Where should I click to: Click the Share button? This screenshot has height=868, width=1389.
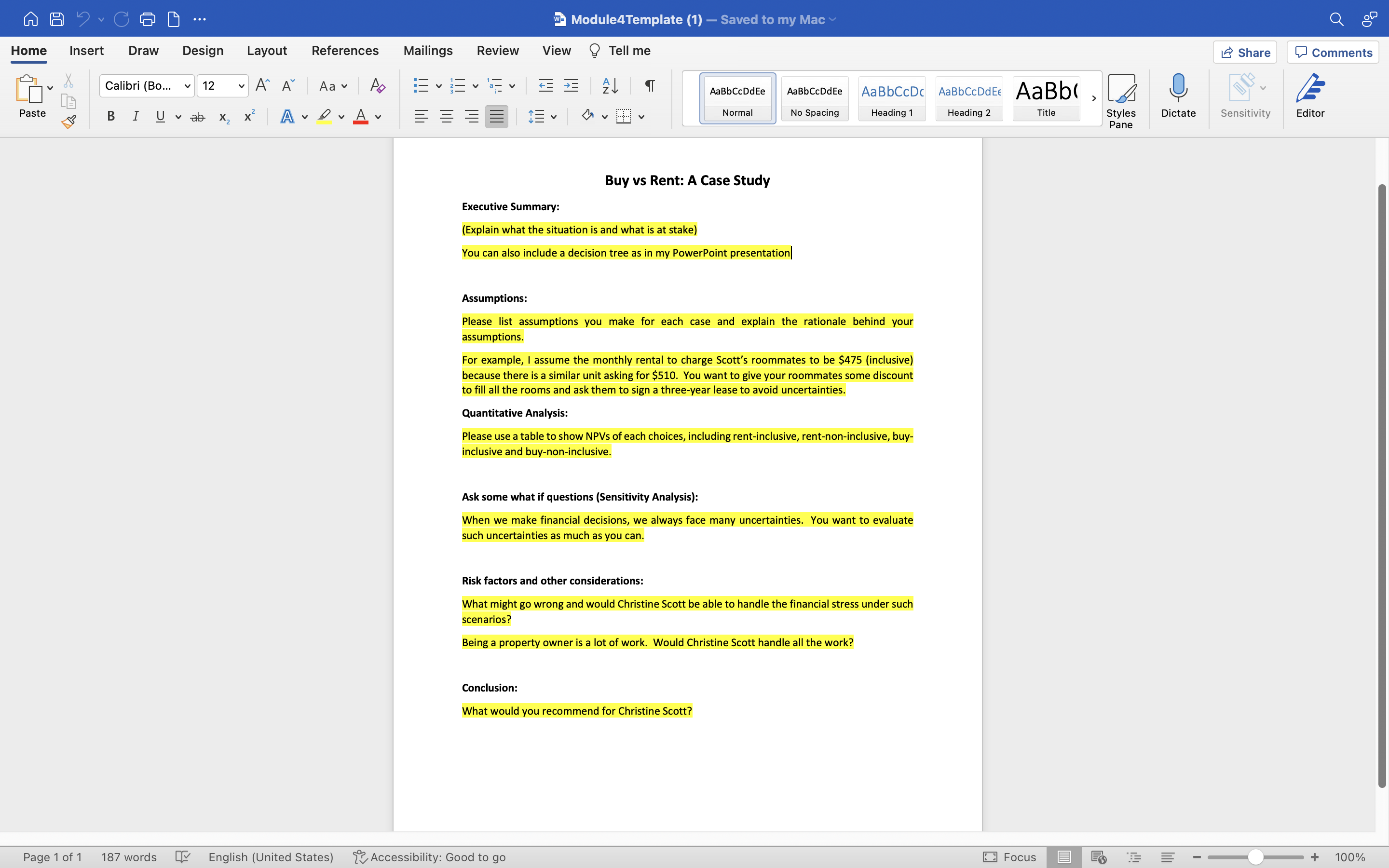[x=1244, y=52]
